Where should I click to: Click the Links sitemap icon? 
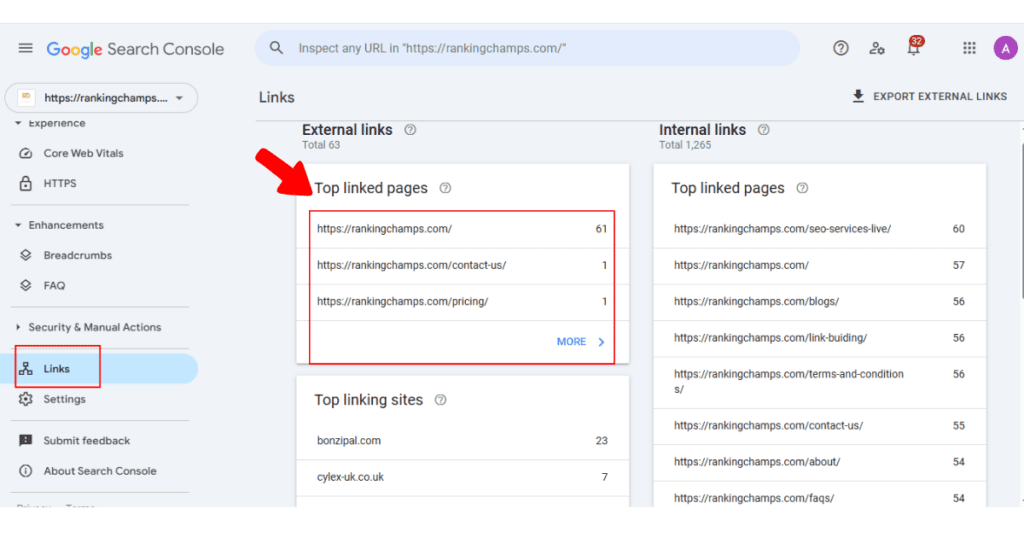(x=25, y=369)
